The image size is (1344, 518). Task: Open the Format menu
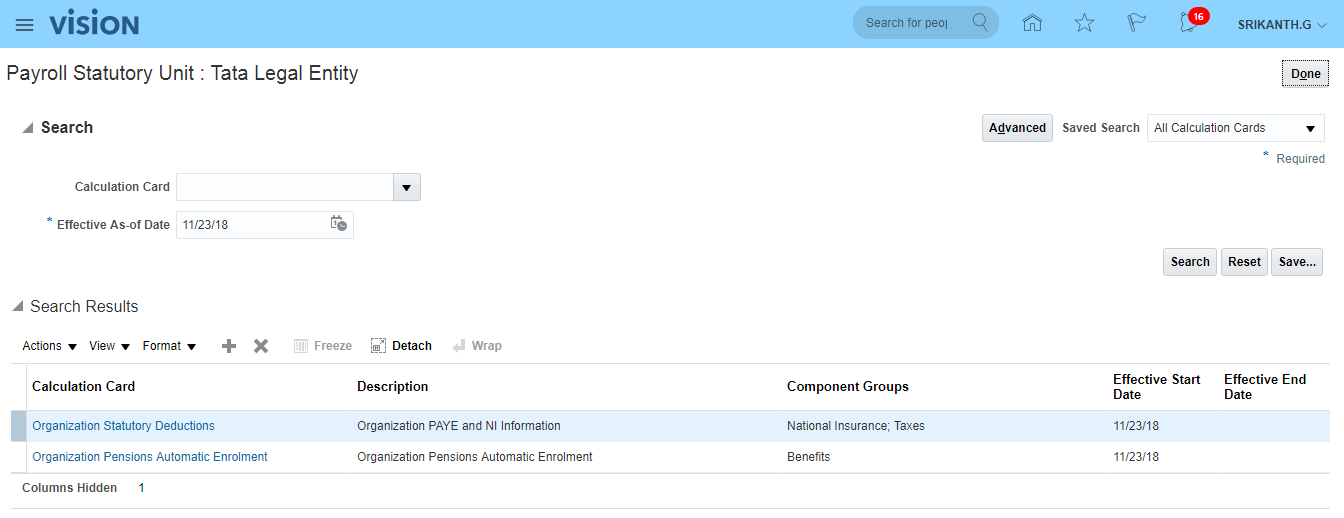coord(169,346)
